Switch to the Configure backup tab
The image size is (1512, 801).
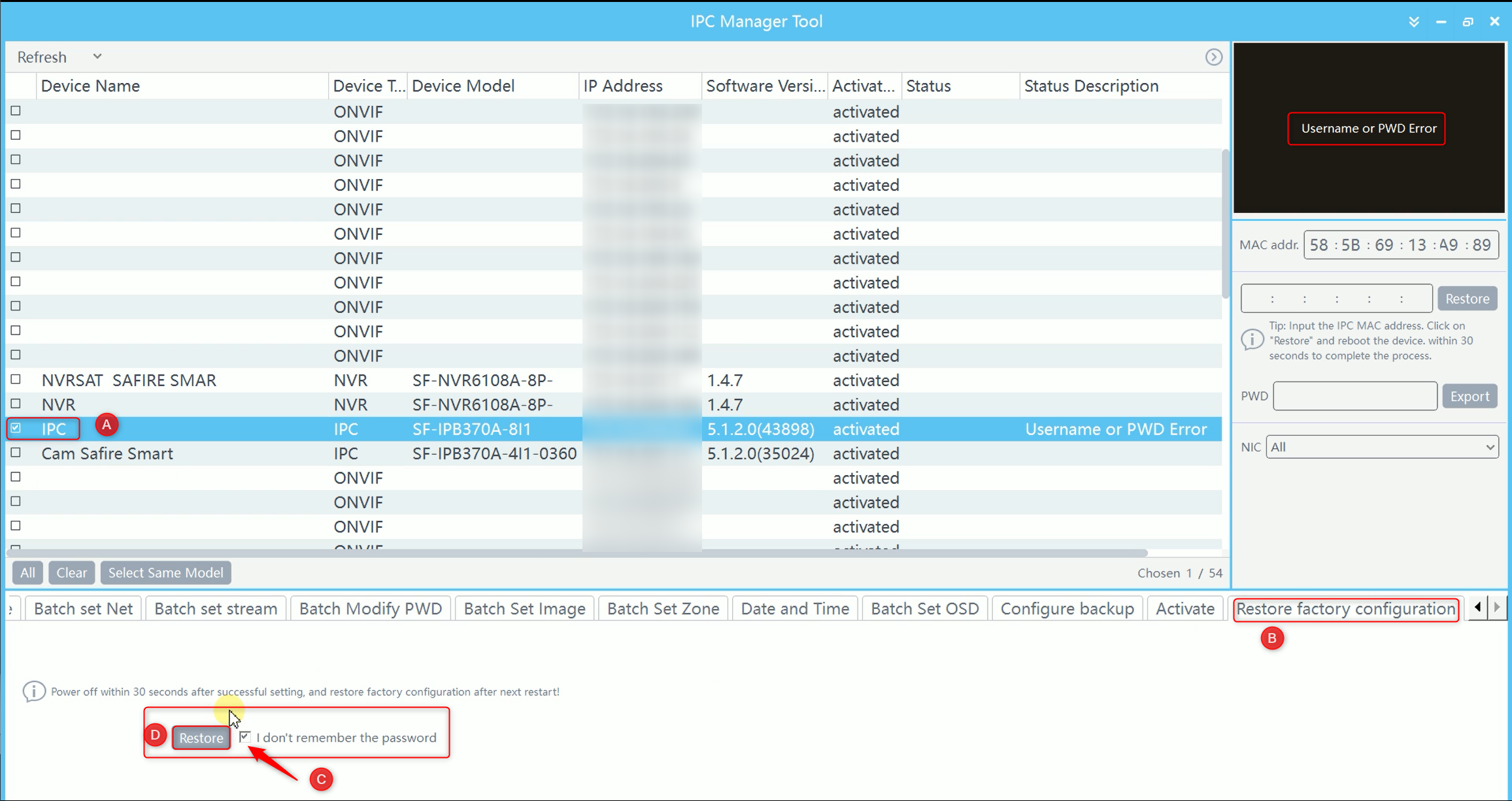tap(1067, 608)
